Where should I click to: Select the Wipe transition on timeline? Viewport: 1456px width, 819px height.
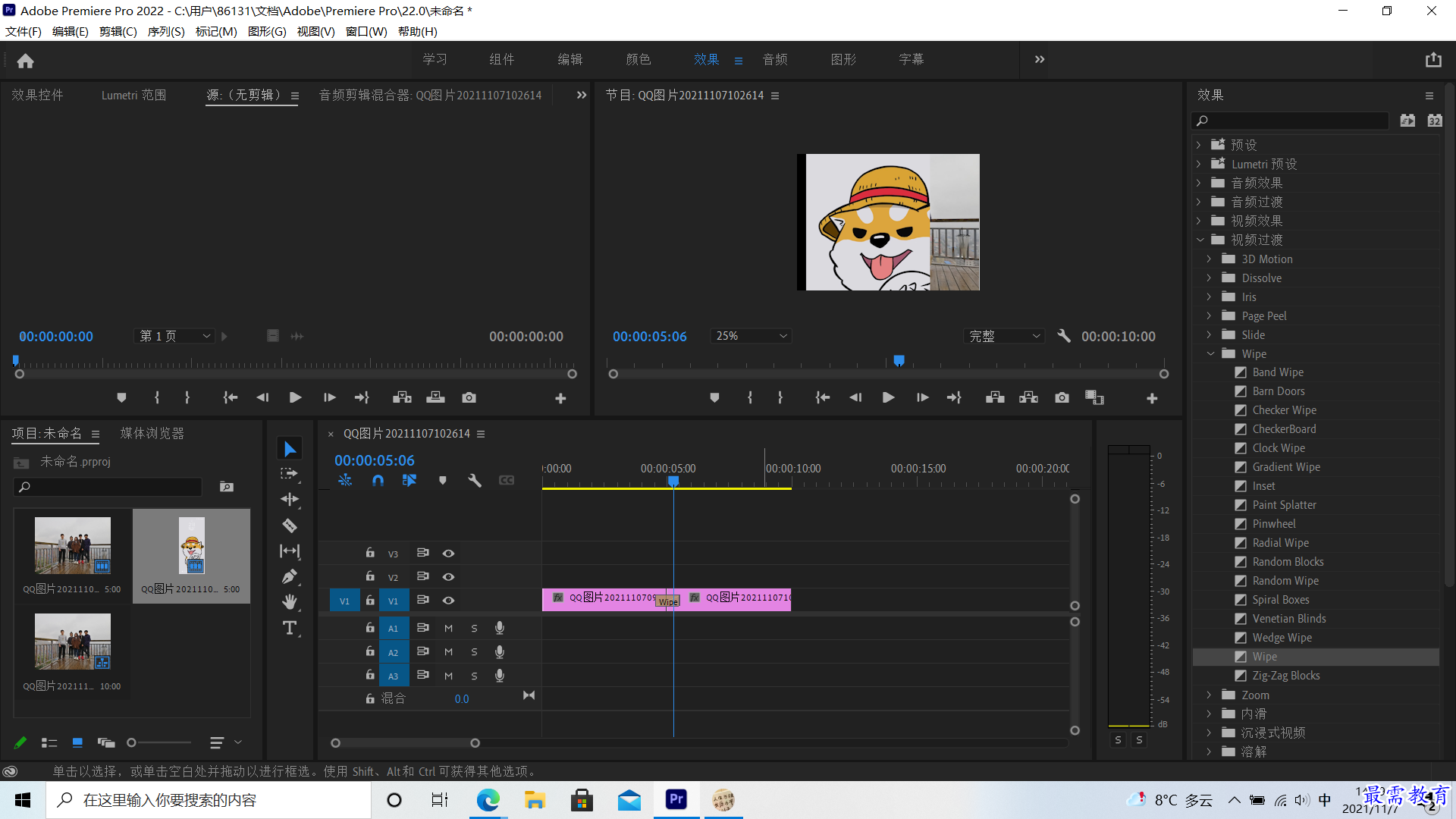(668, 601)
